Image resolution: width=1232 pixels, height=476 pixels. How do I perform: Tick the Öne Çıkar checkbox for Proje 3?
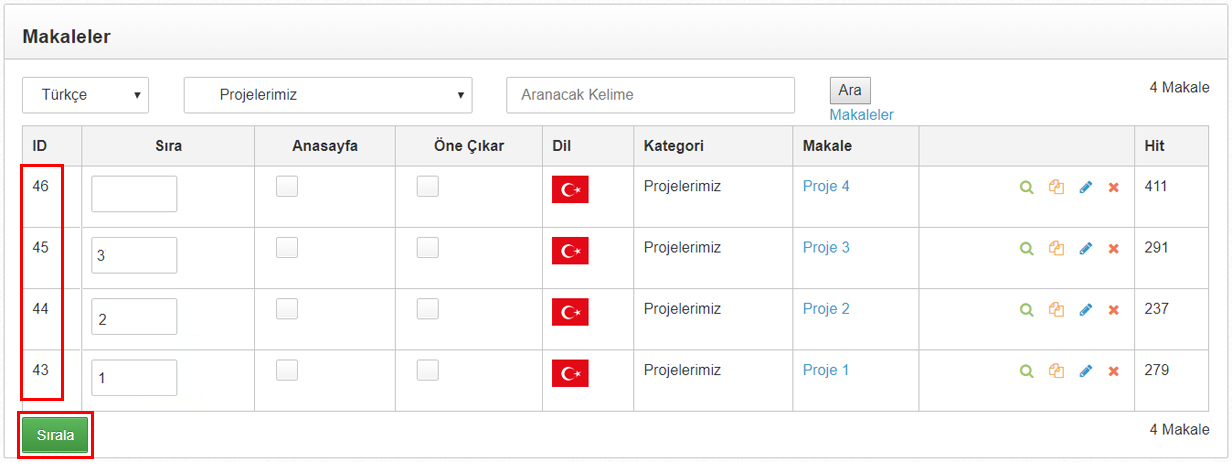(x=428, y=247)
